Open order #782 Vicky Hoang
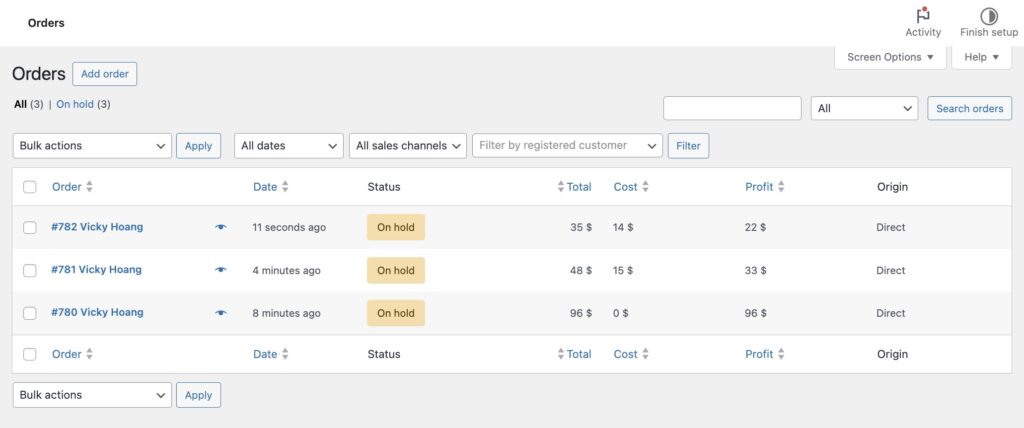The height and width of the screenshot is (428, 1024). (97, 227)
